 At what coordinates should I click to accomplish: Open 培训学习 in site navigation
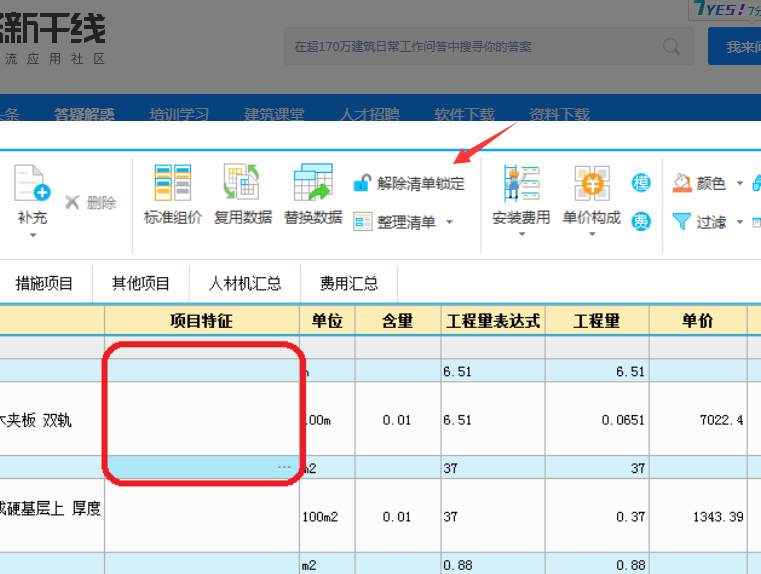tap(179, 115)
